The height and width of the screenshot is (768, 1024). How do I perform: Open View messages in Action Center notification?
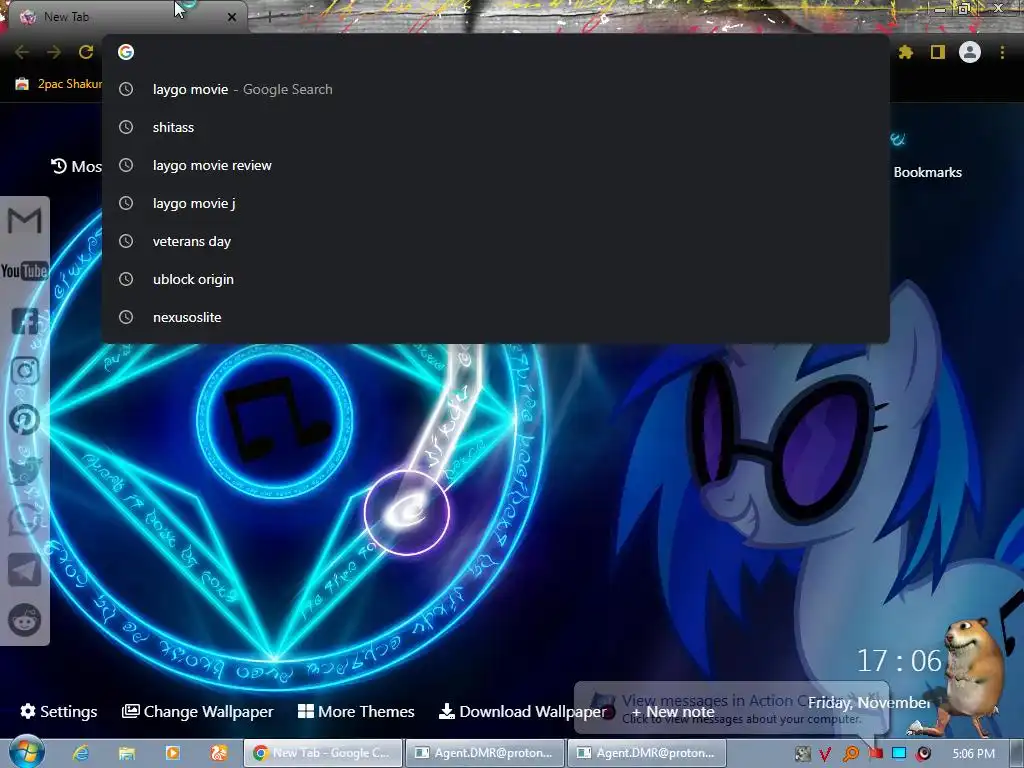coord(731,709)
